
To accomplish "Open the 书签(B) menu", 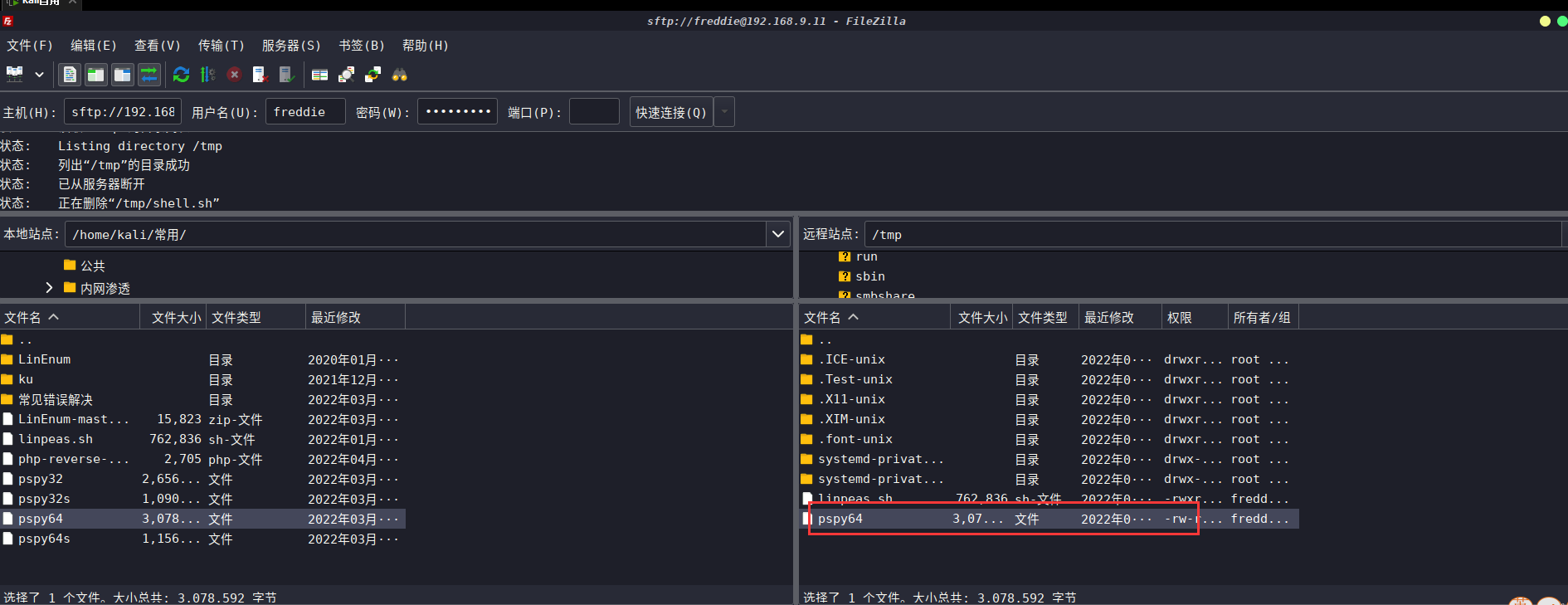I will click(362, 46).
